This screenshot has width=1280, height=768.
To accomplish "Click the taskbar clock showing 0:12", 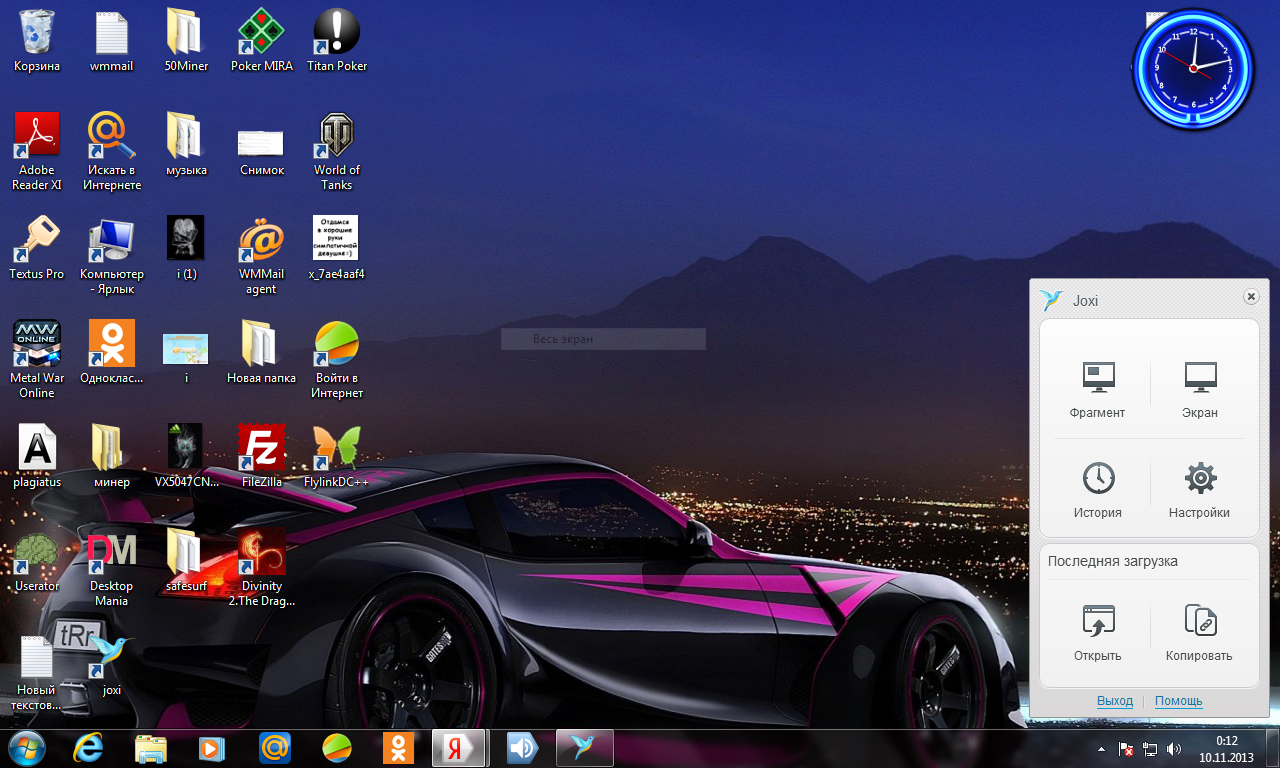I will tap(1226, 749).
